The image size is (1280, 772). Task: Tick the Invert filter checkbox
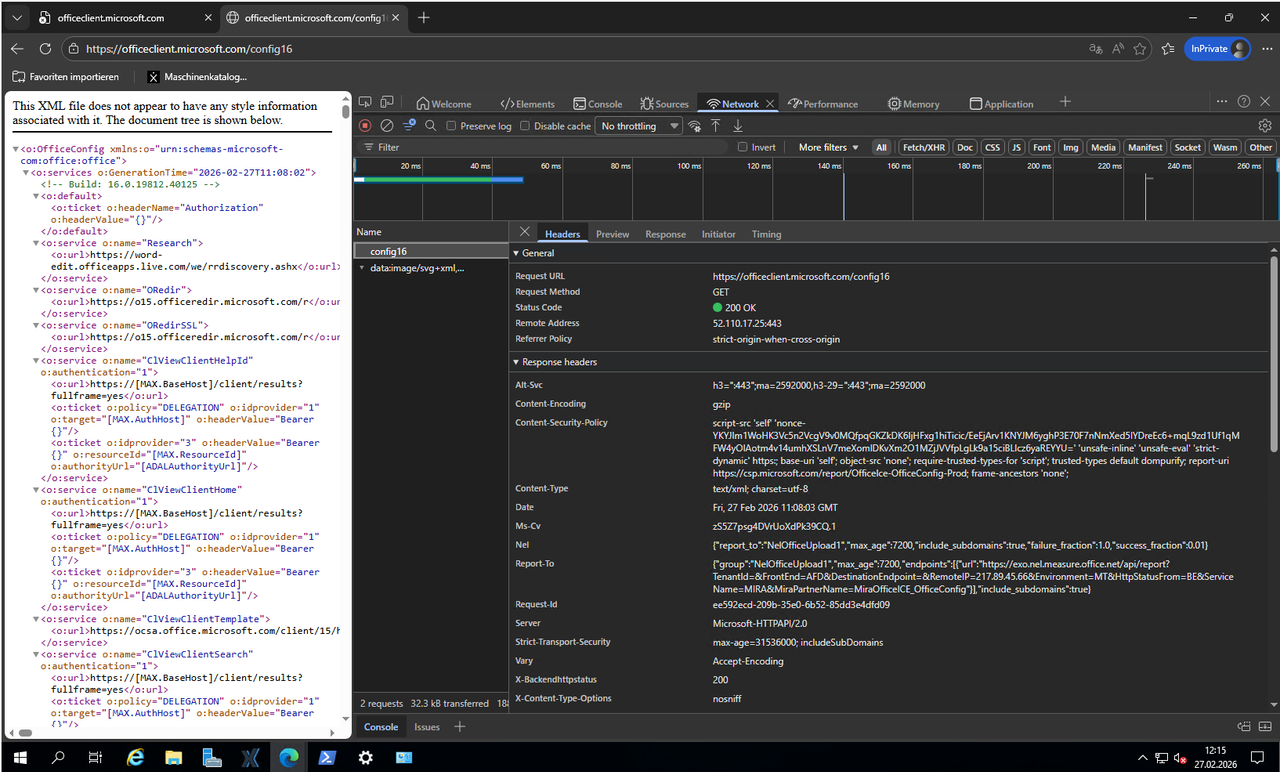(743, 147)
